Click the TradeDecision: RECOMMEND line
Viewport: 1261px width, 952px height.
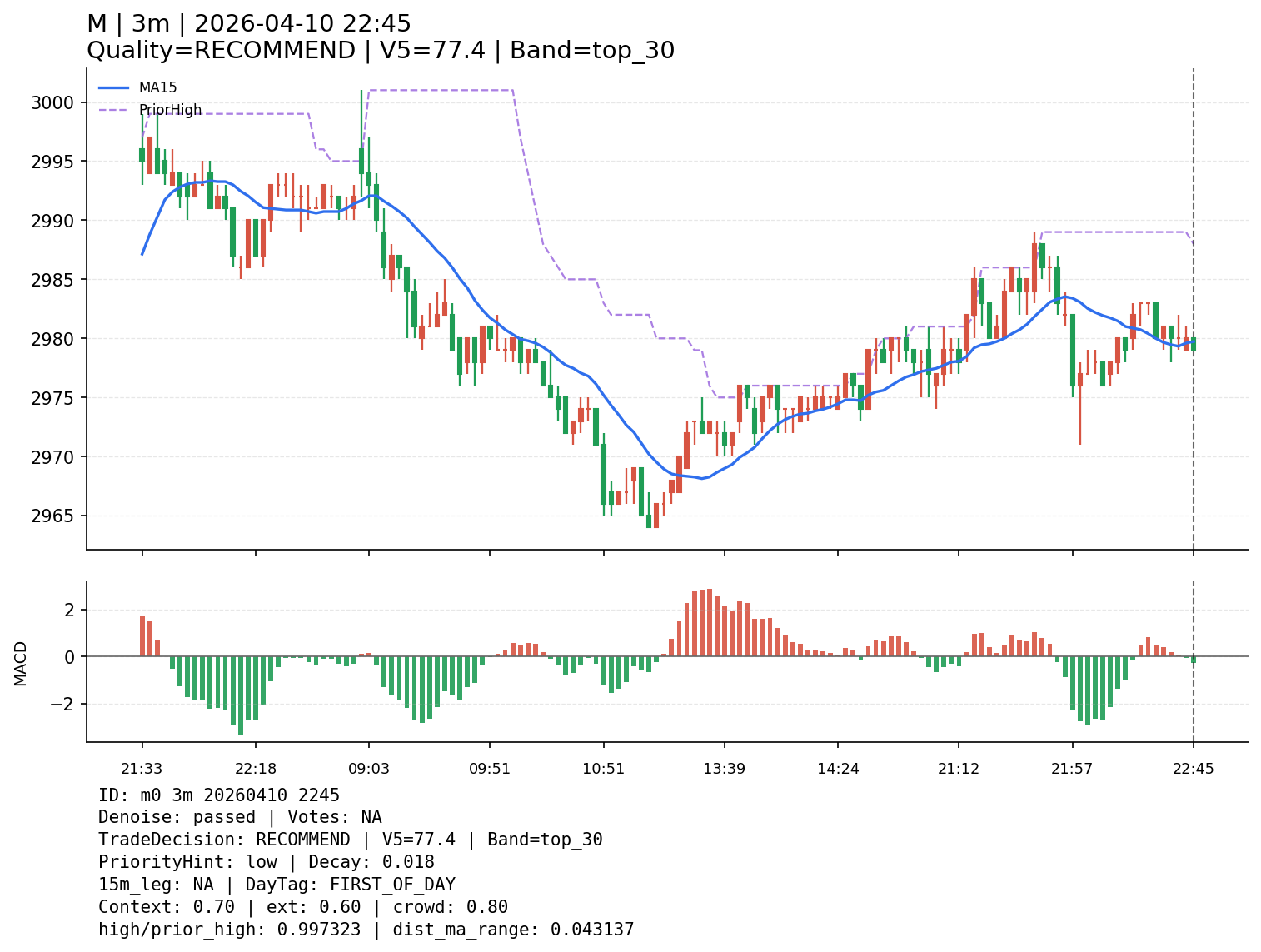350,840
